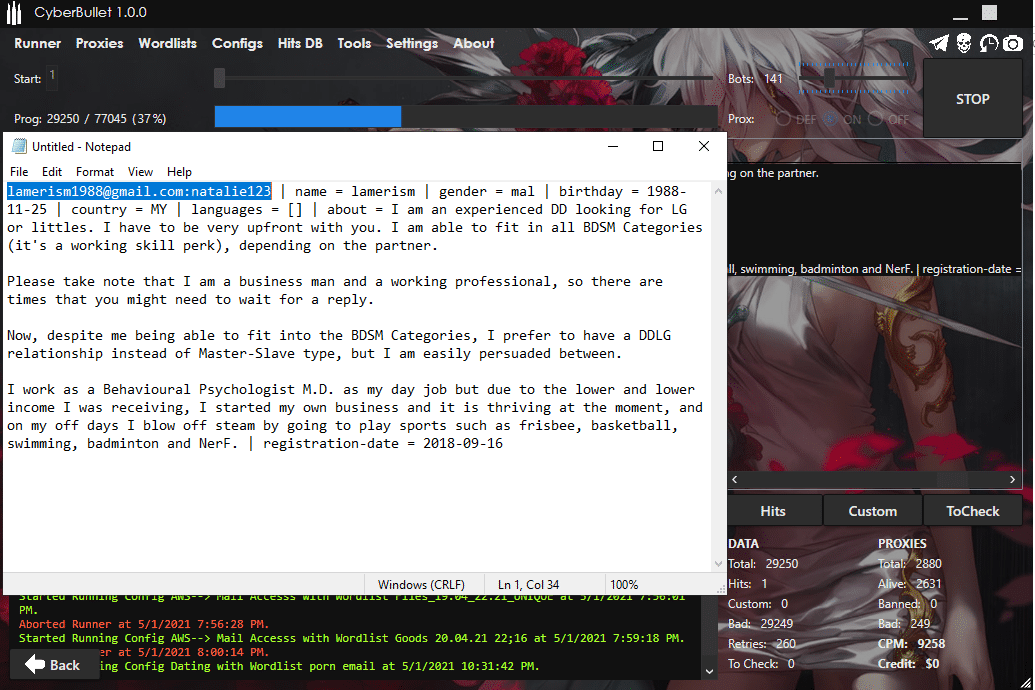Maximize the Notepad window
The image size is (1035, 690).
(658, 146)
